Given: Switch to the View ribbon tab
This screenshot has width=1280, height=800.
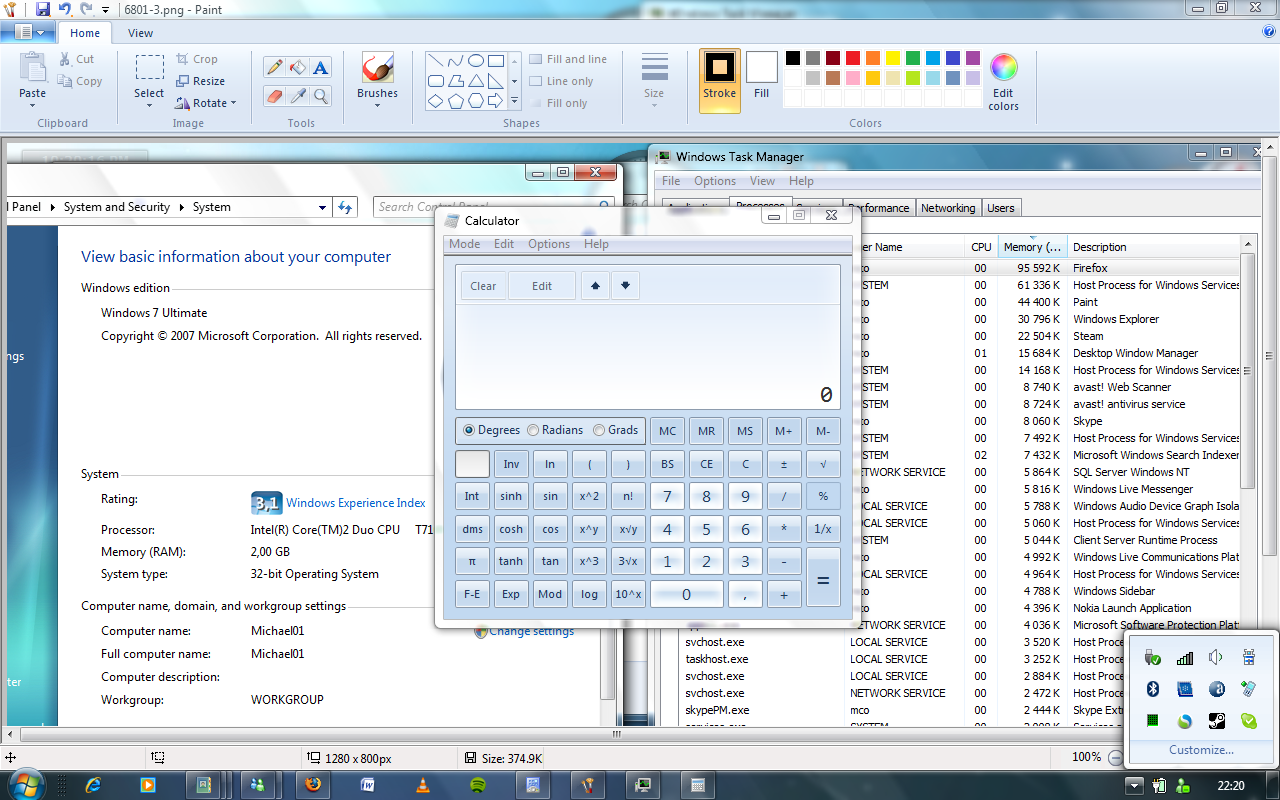Looking at the screenshot, I should pos(140,33).
